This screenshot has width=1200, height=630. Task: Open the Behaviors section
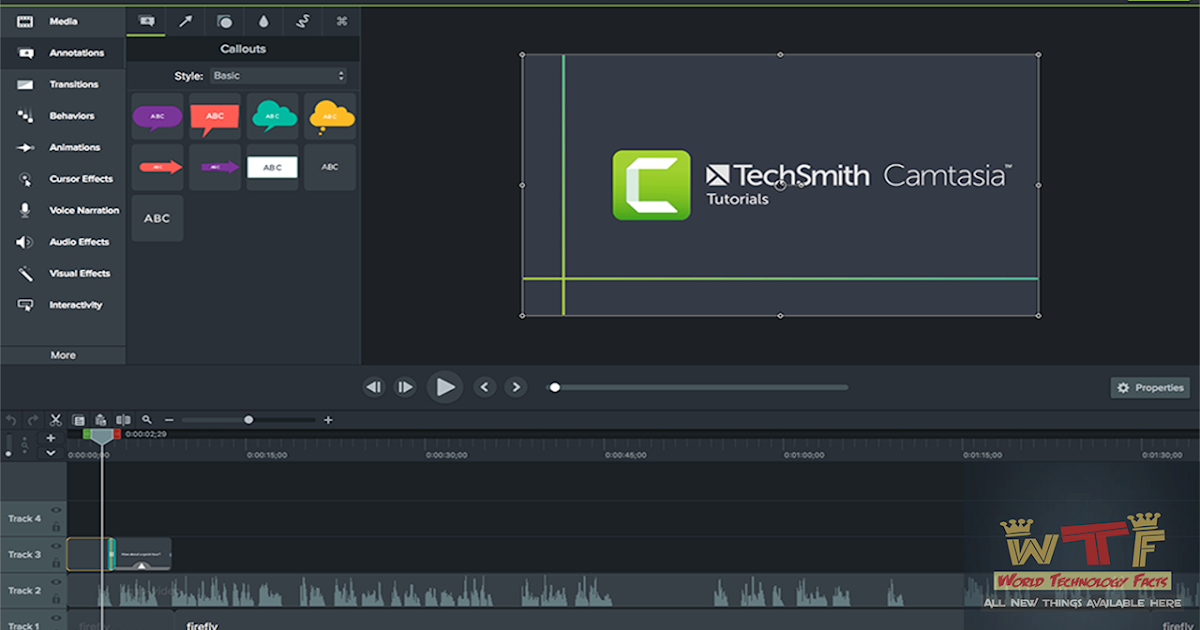tap(62, 116)
